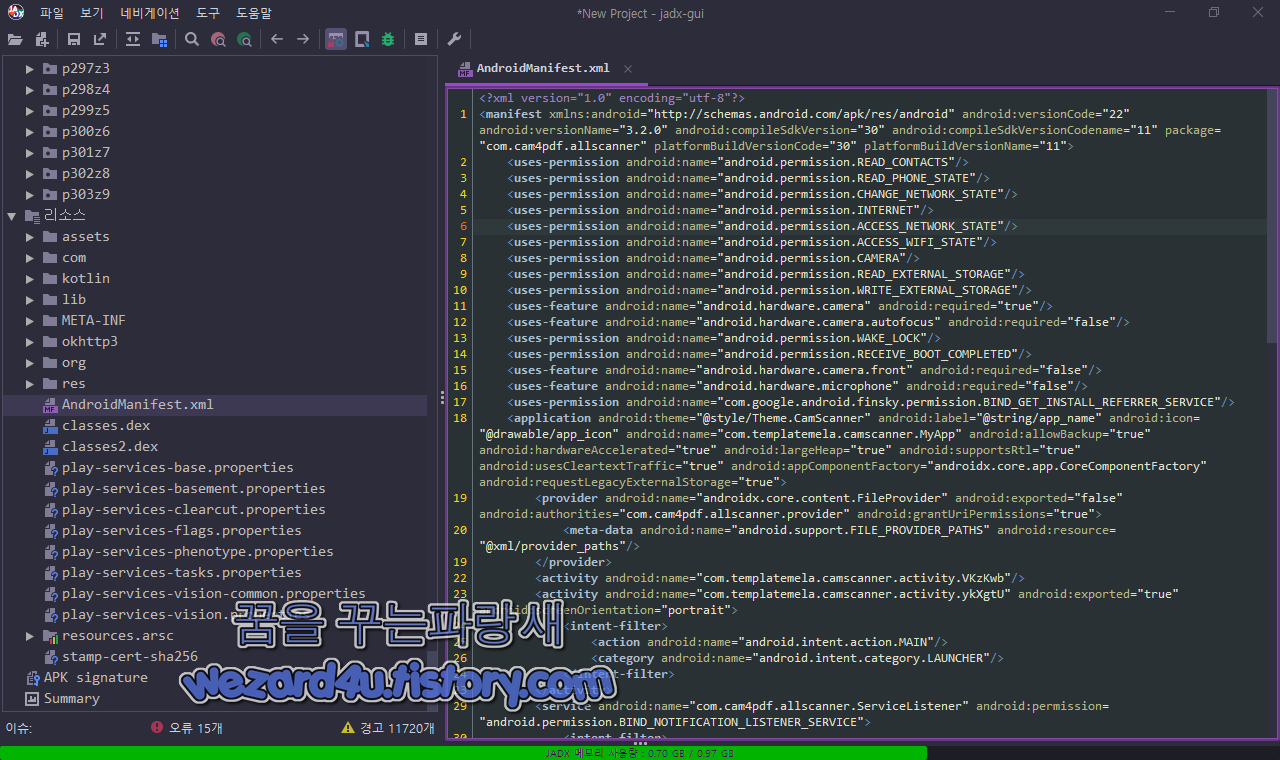Click the Quark engine toolbar icon

(x=362, y=39)
